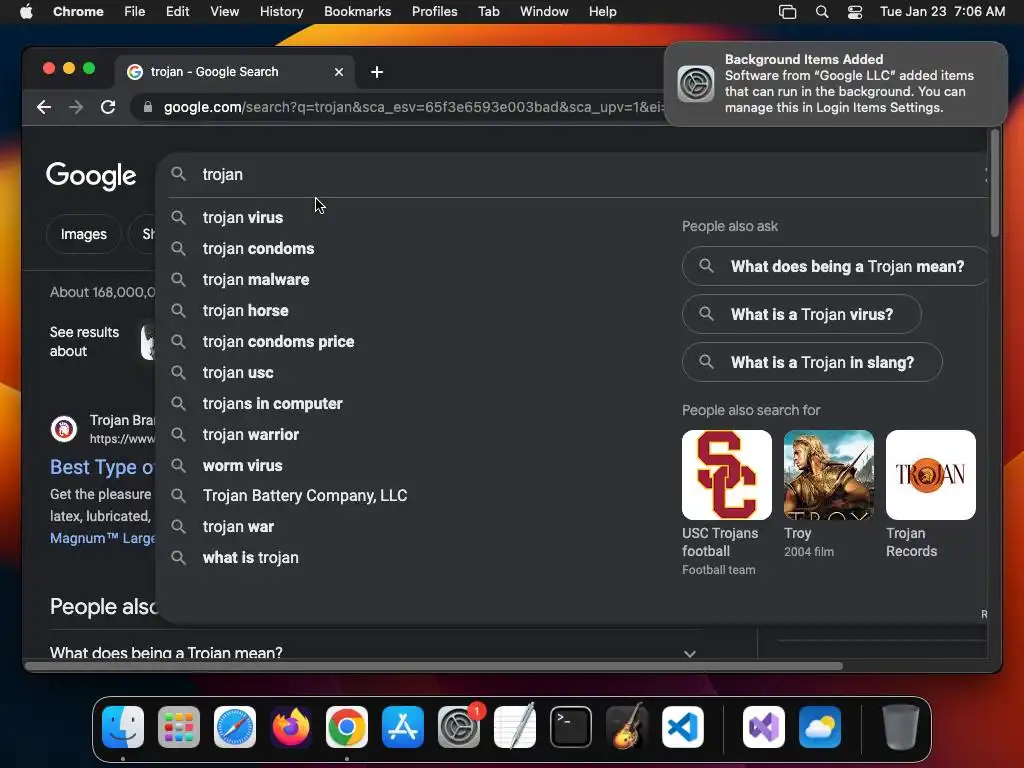Open Launchpad from the Dock
The width and height of the screenshot is (1024, 768).
(179, 727)
